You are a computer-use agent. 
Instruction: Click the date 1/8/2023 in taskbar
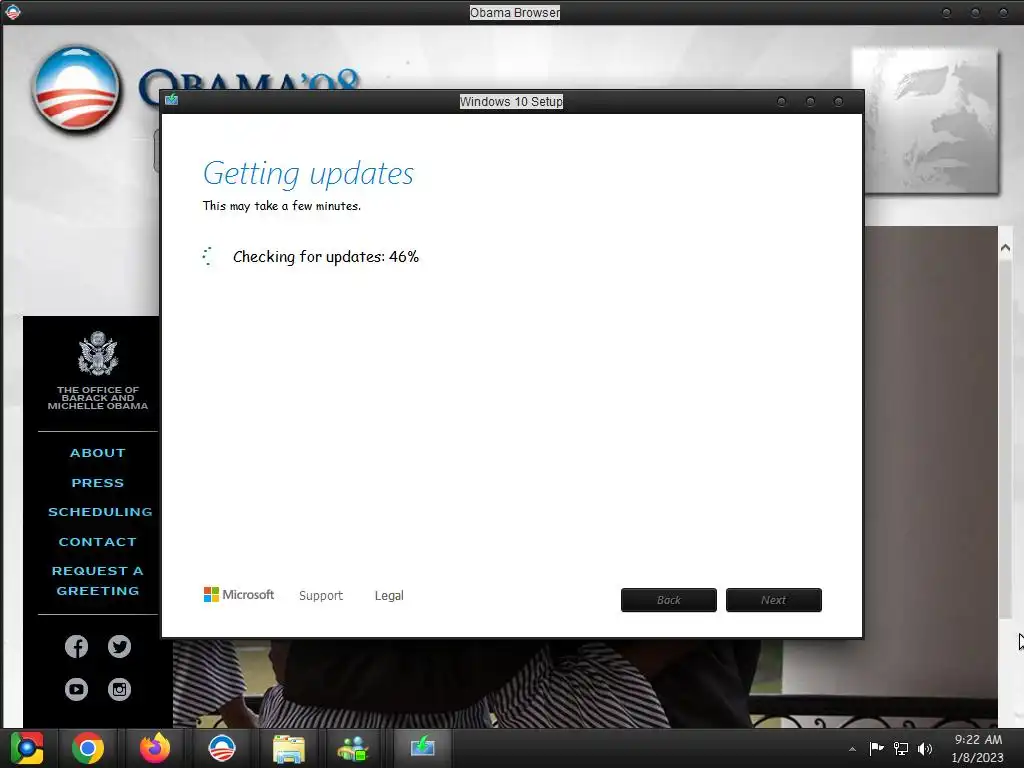click(978, 758)
